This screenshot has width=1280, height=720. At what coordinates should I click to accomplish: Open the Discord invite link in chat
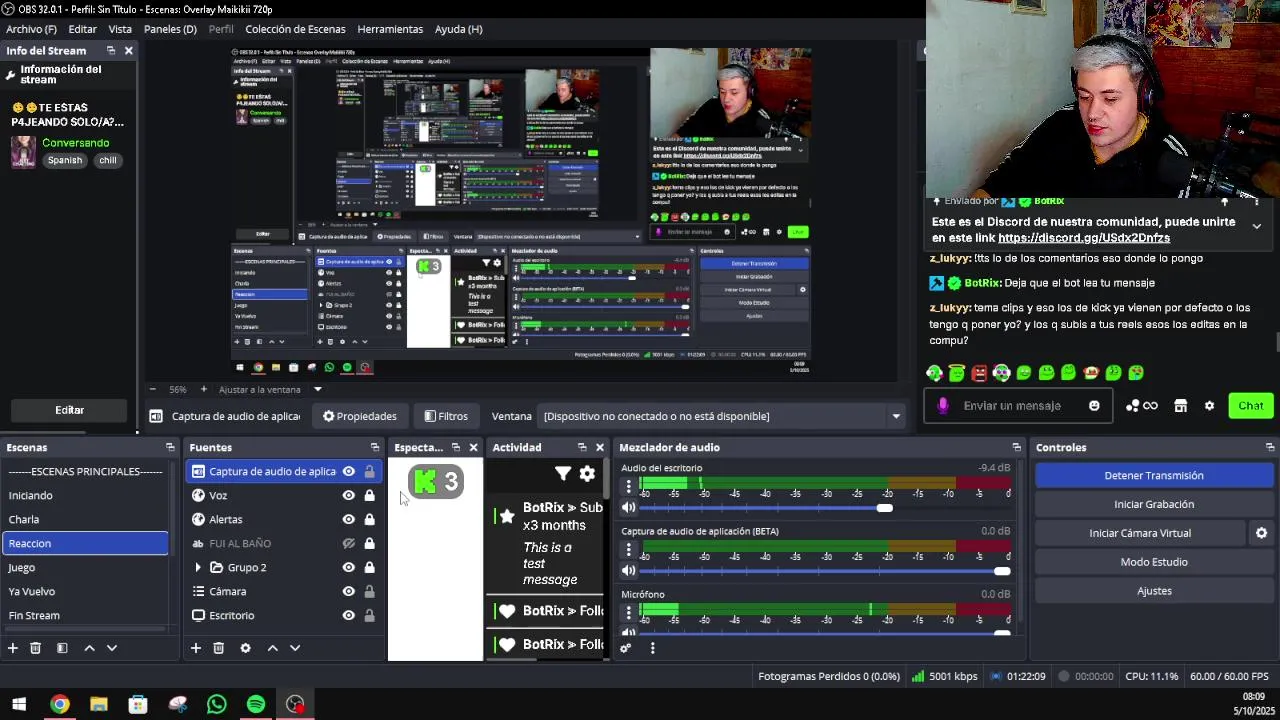pos(1083,238)
